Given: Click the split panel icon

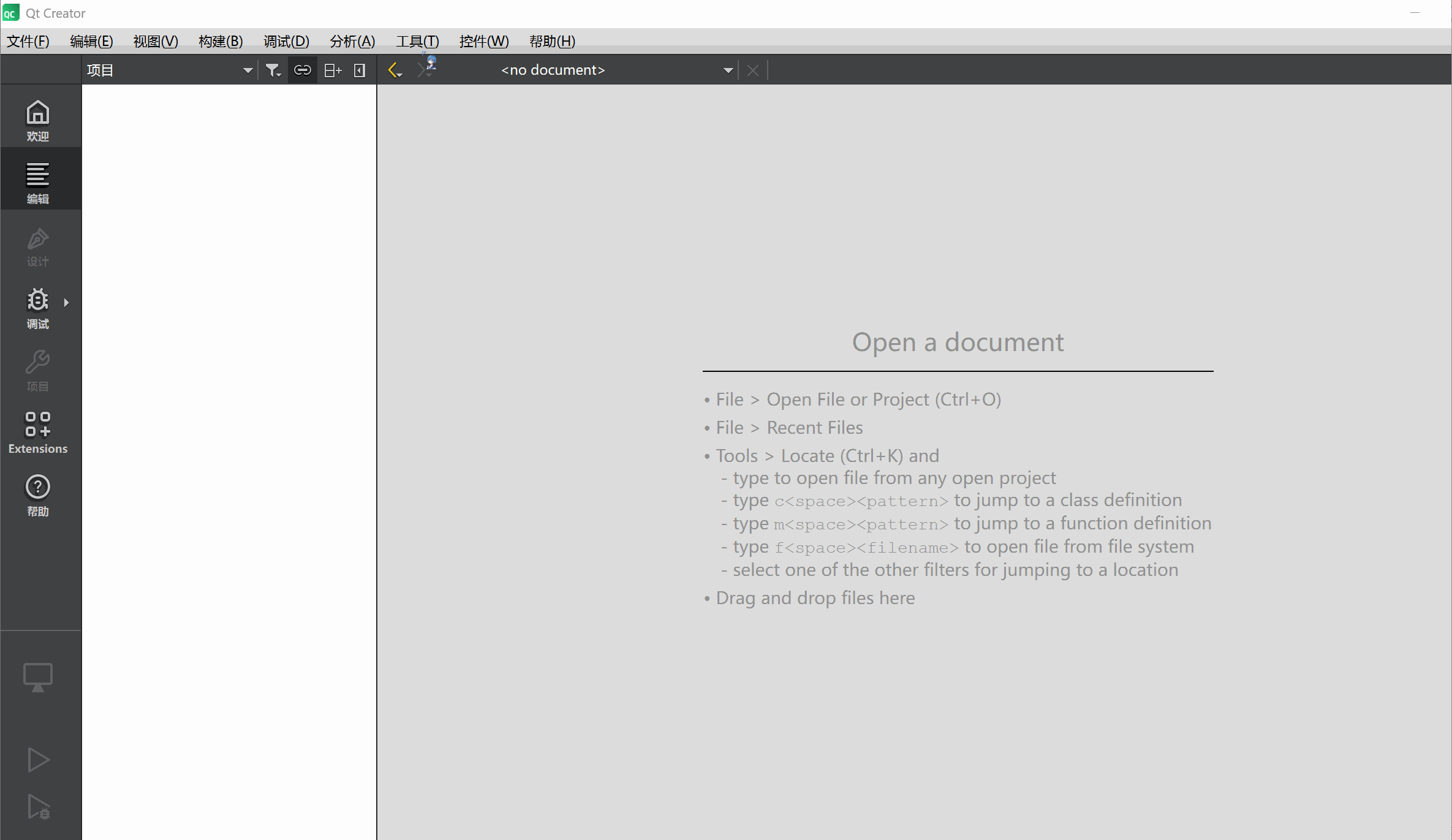Looking at the screenshot, I should coord(332,70).
